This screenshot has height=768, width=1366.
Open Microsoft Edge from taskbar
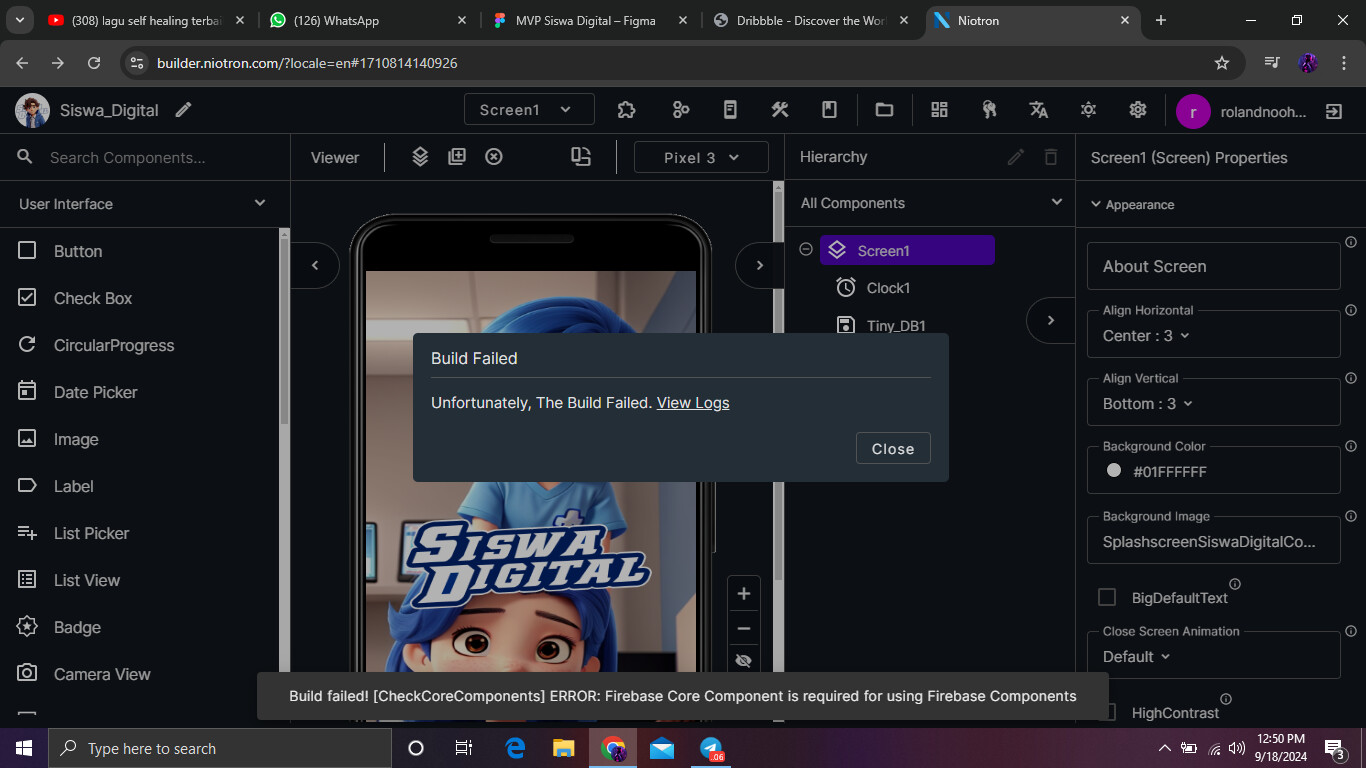[516, 748]
